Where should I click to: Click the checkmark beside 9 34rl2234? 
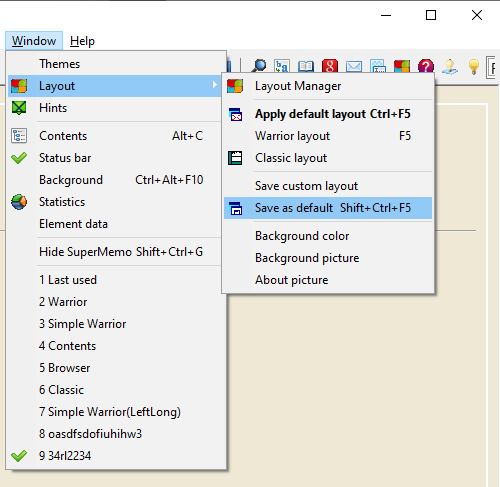click(19, 456)
